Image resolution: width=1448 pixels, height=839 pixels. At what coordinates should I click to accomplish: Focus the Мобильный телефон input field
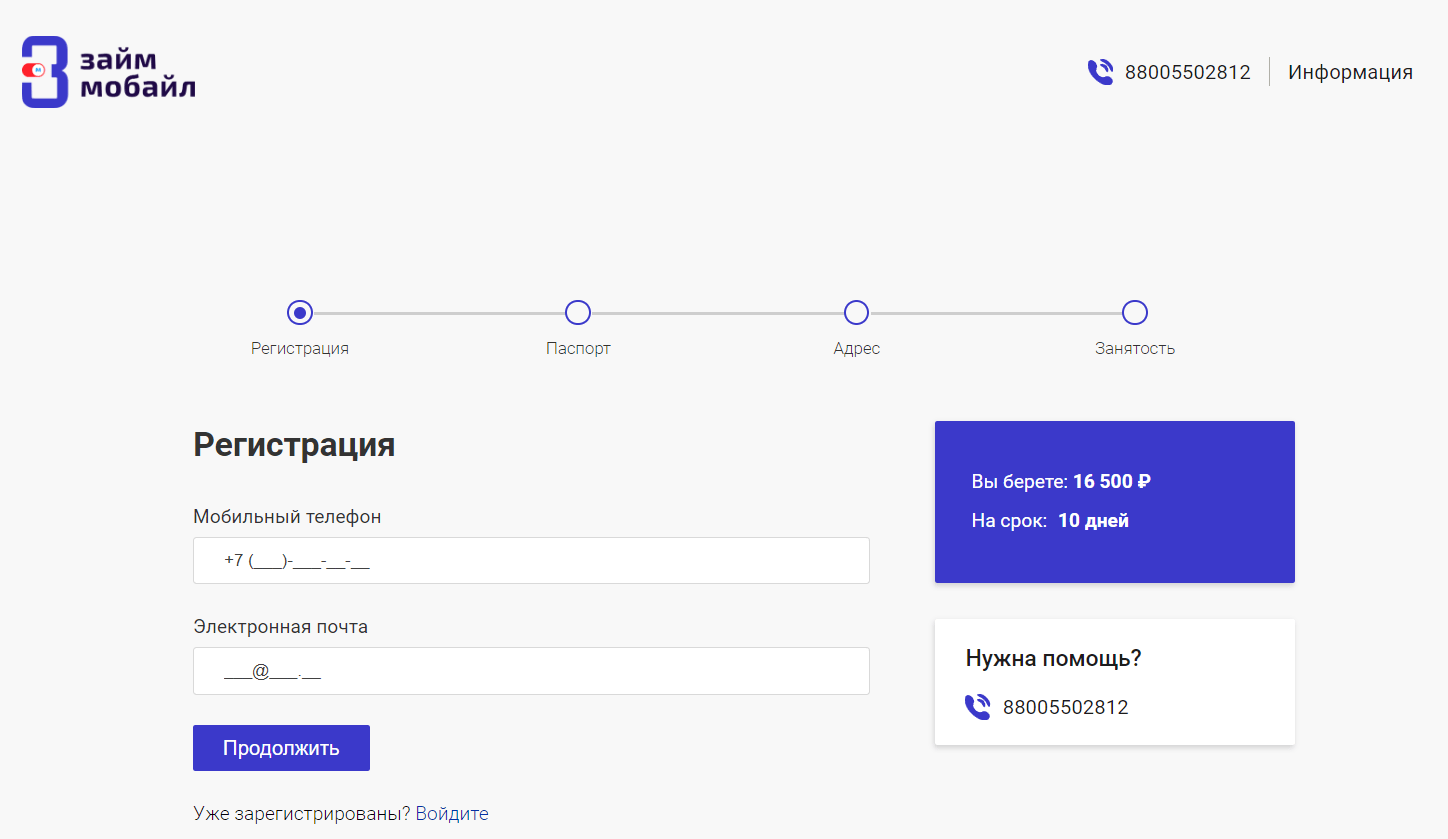coord(531,560)
